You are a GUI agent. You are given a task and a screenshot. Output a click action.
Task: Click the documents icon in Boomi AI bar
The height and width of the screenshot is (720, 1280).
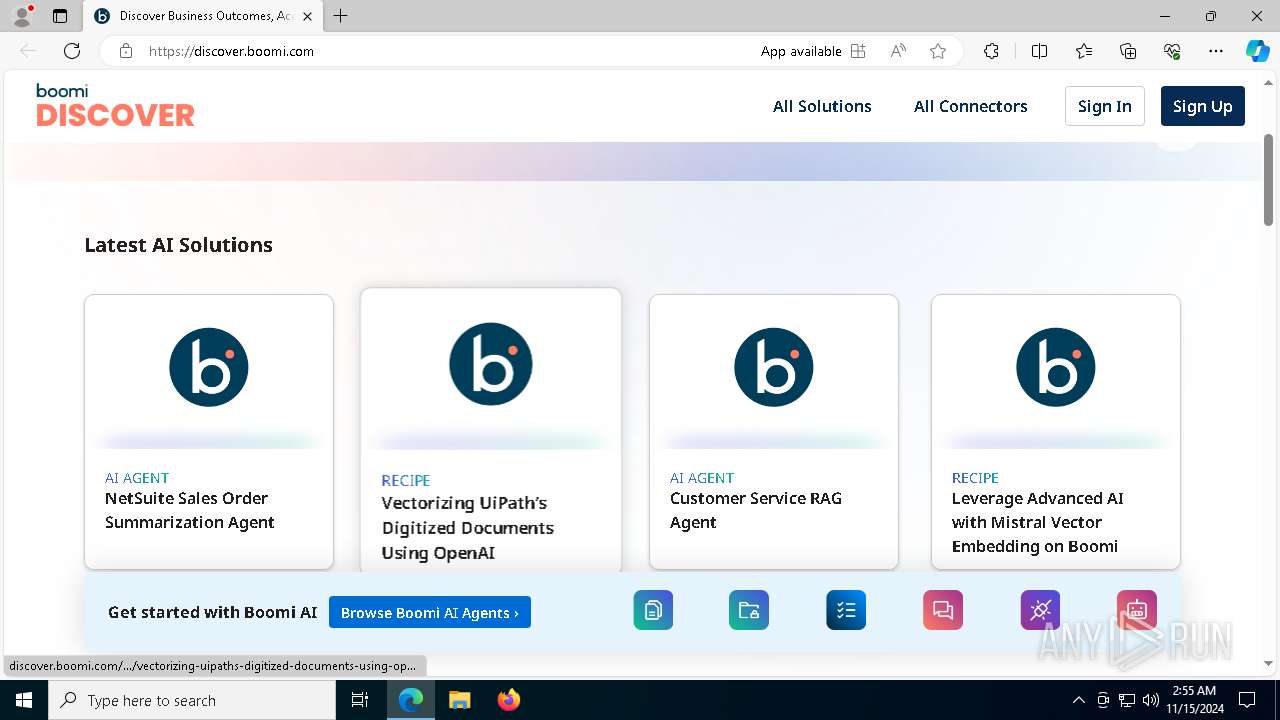tap(653, 610)
